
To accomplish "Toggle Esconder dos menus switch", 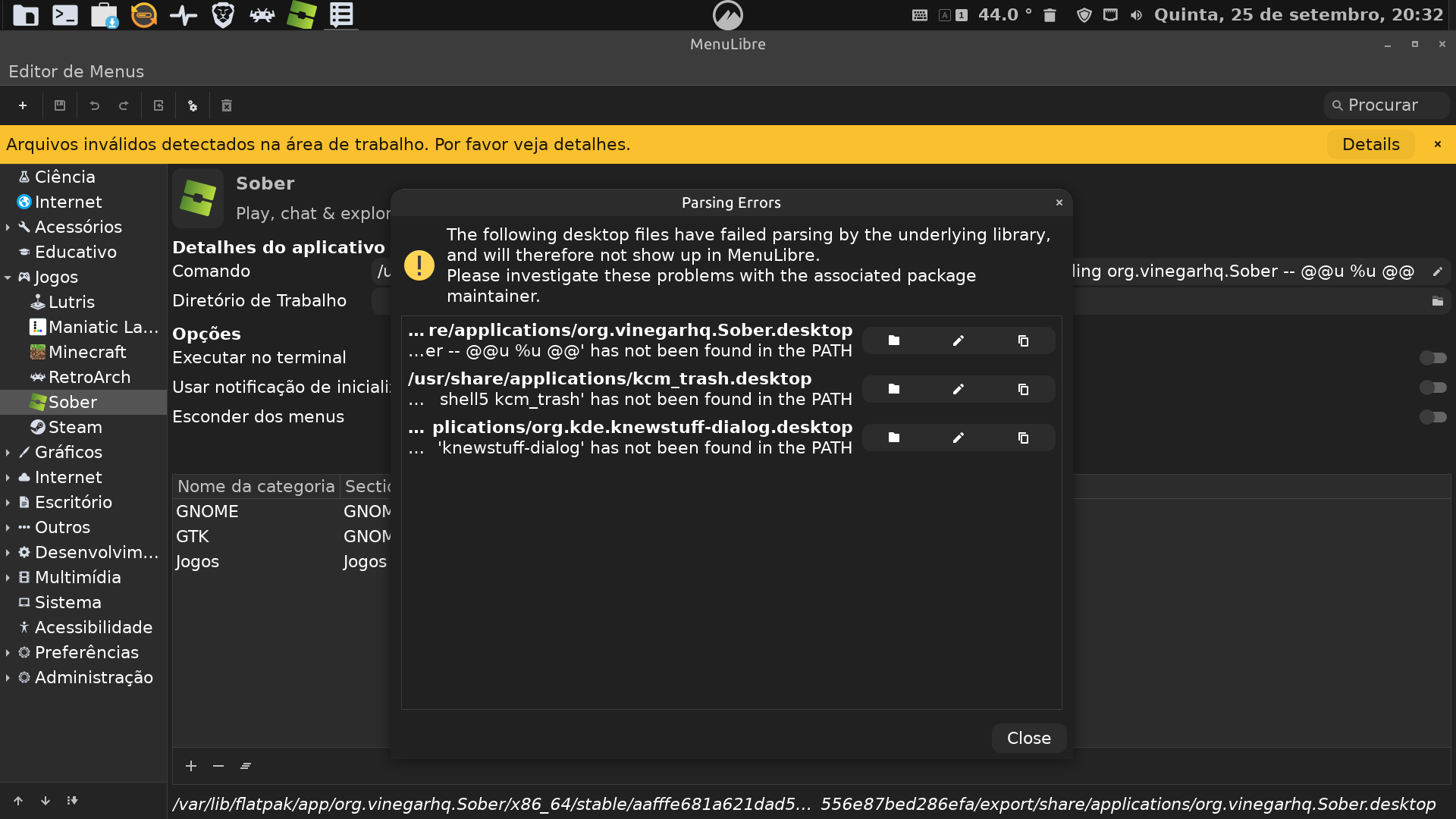I will point(1432,417).
